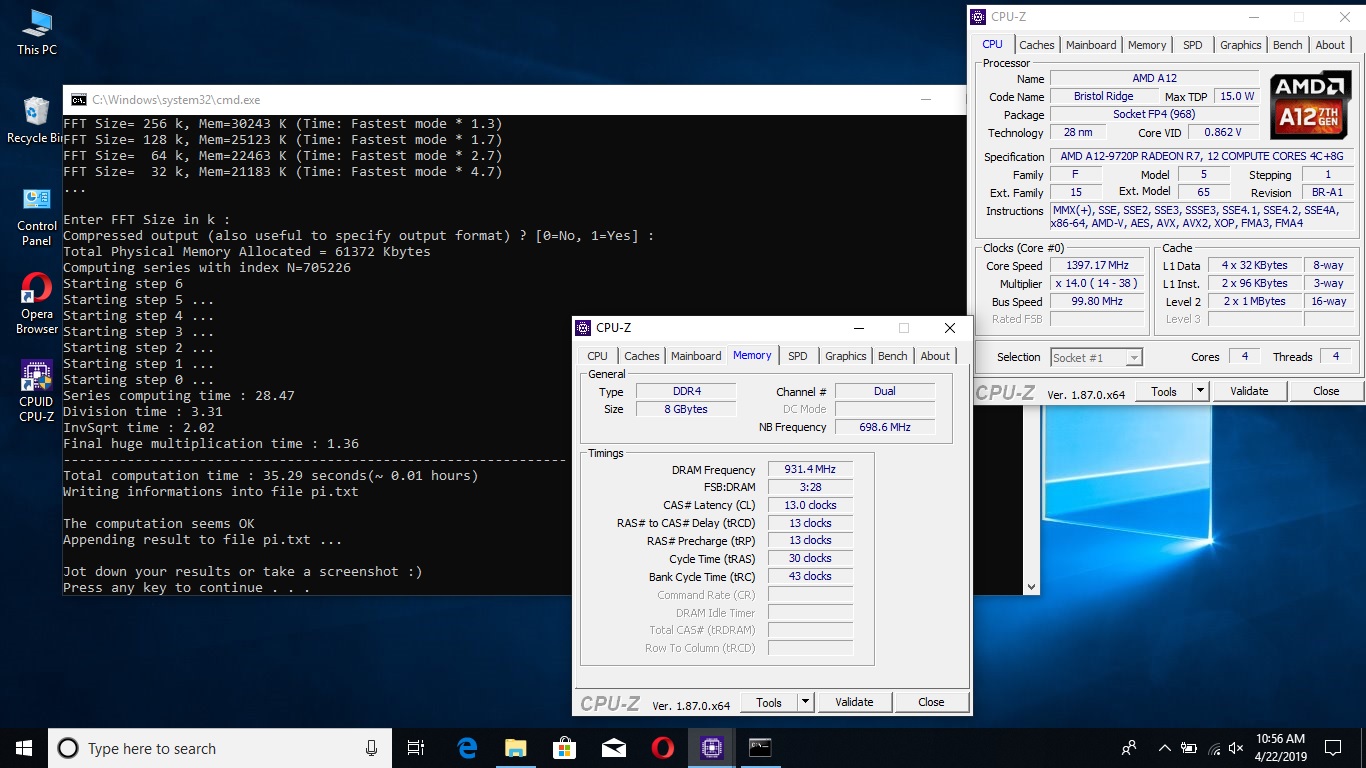Check battery status tray icon
The height and width of the screenshot is (768, 1366).
click(x=1189, y=748)
